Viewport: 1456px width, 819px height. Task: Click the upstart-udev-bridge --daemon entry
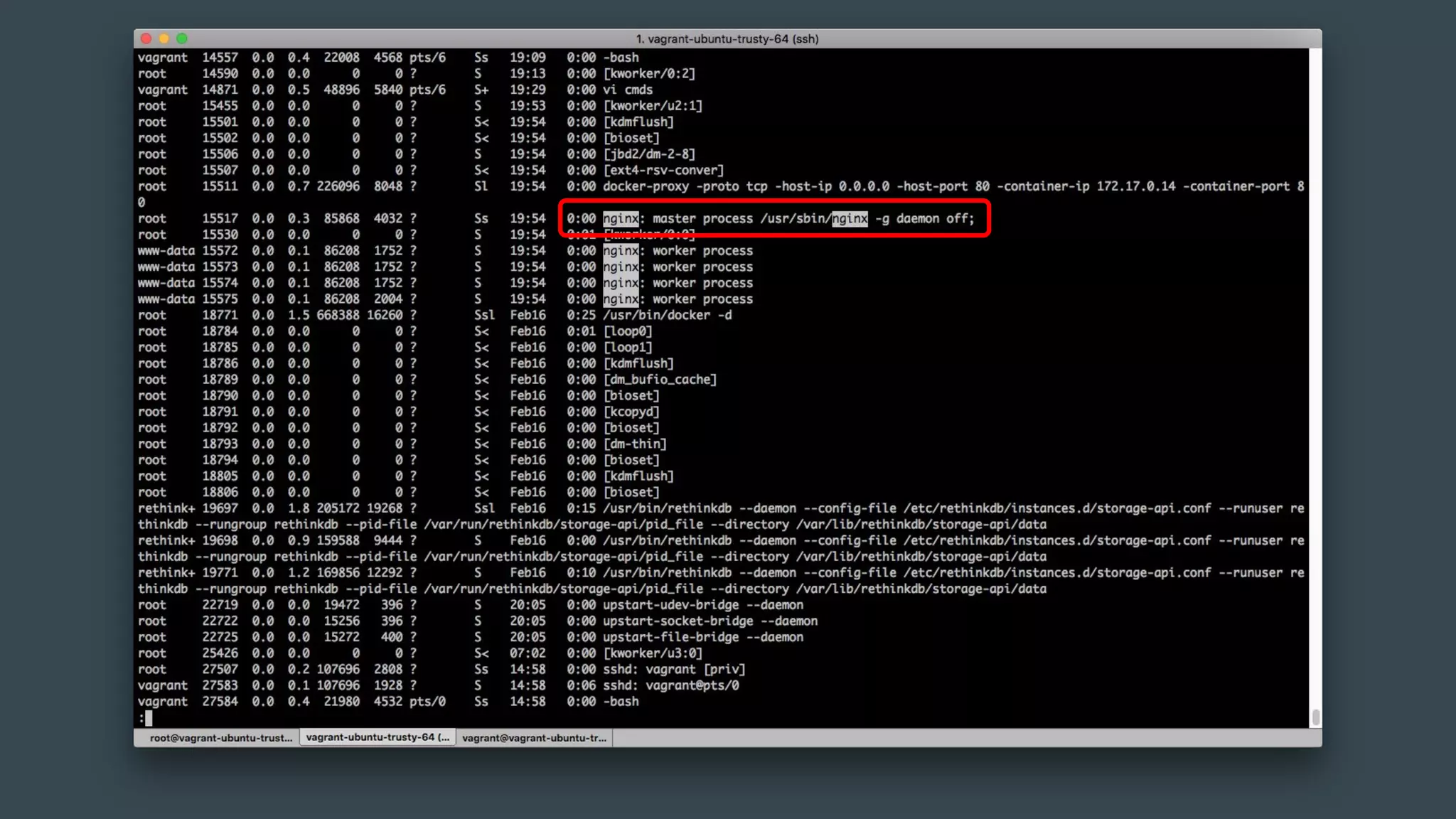click(702, 605)
